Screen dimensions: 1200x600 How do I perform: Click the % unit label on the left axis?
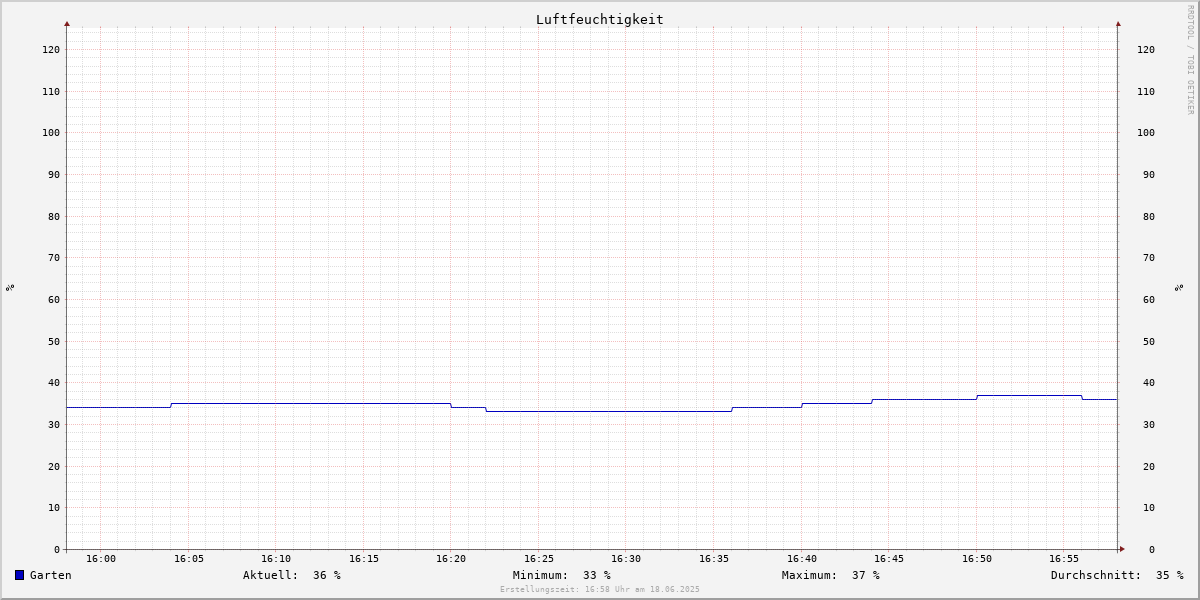pos(10,287)
